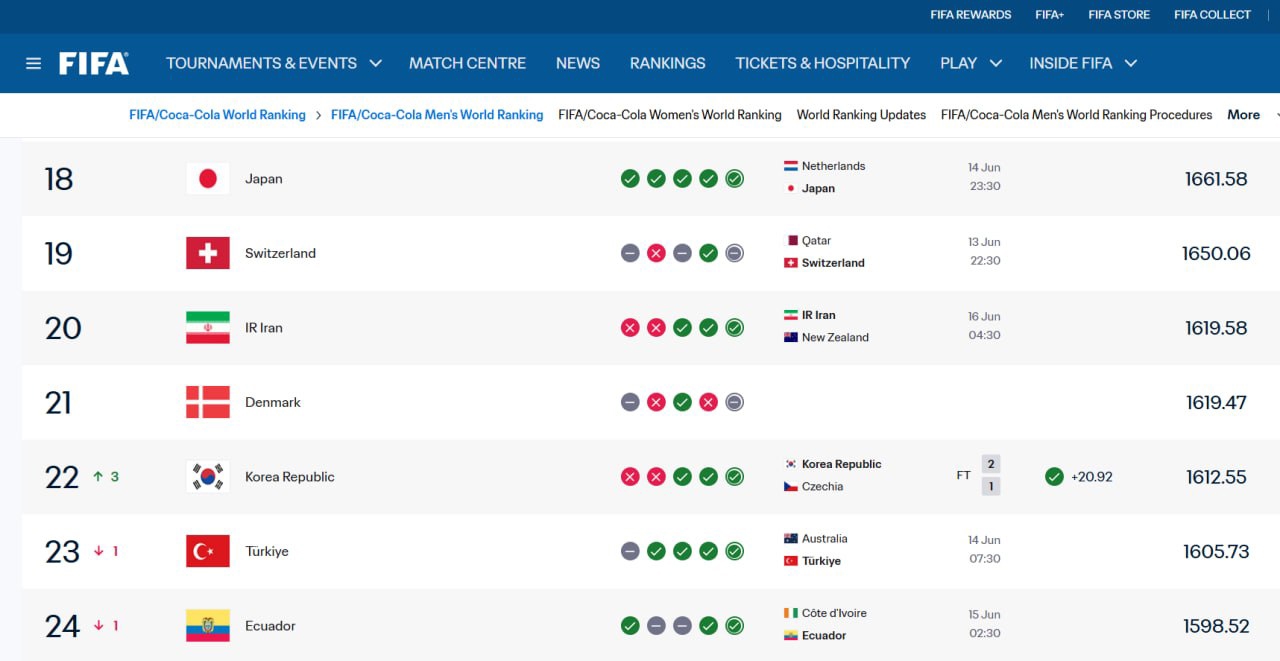Click New Zealand opponent name

click(x=835, y=337)
